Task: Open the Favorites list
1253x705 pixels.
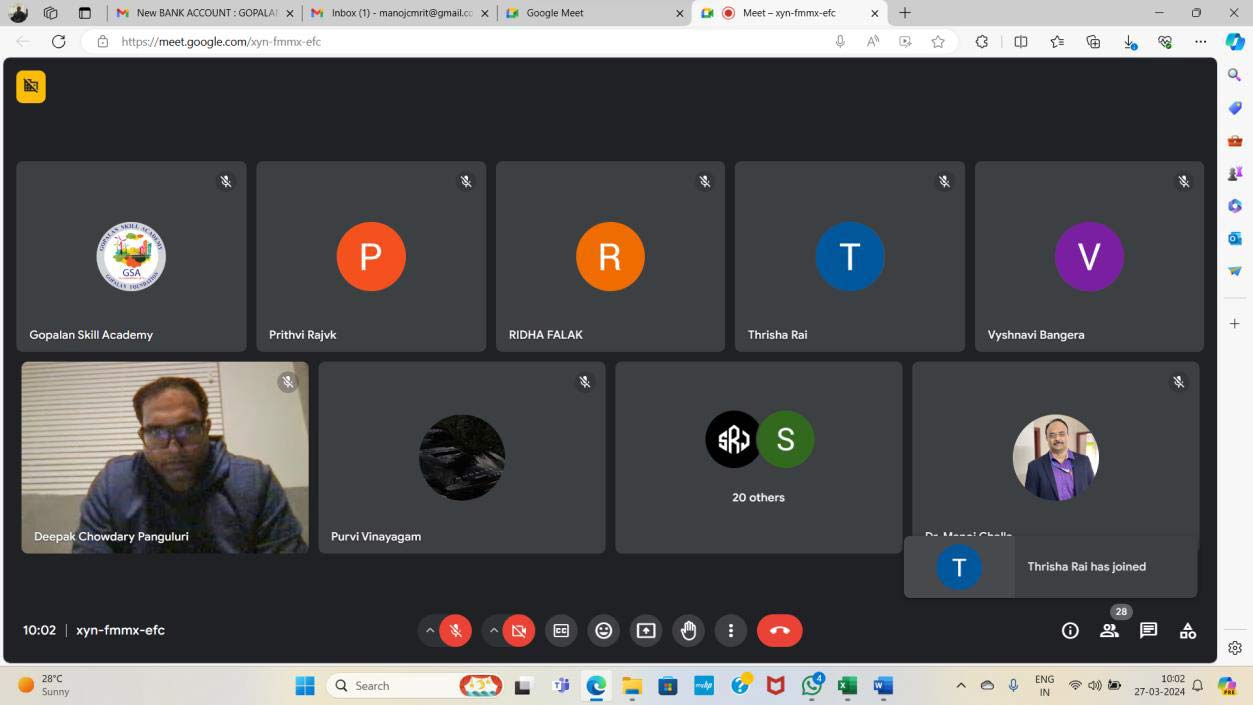Action: click(1057, 41)
